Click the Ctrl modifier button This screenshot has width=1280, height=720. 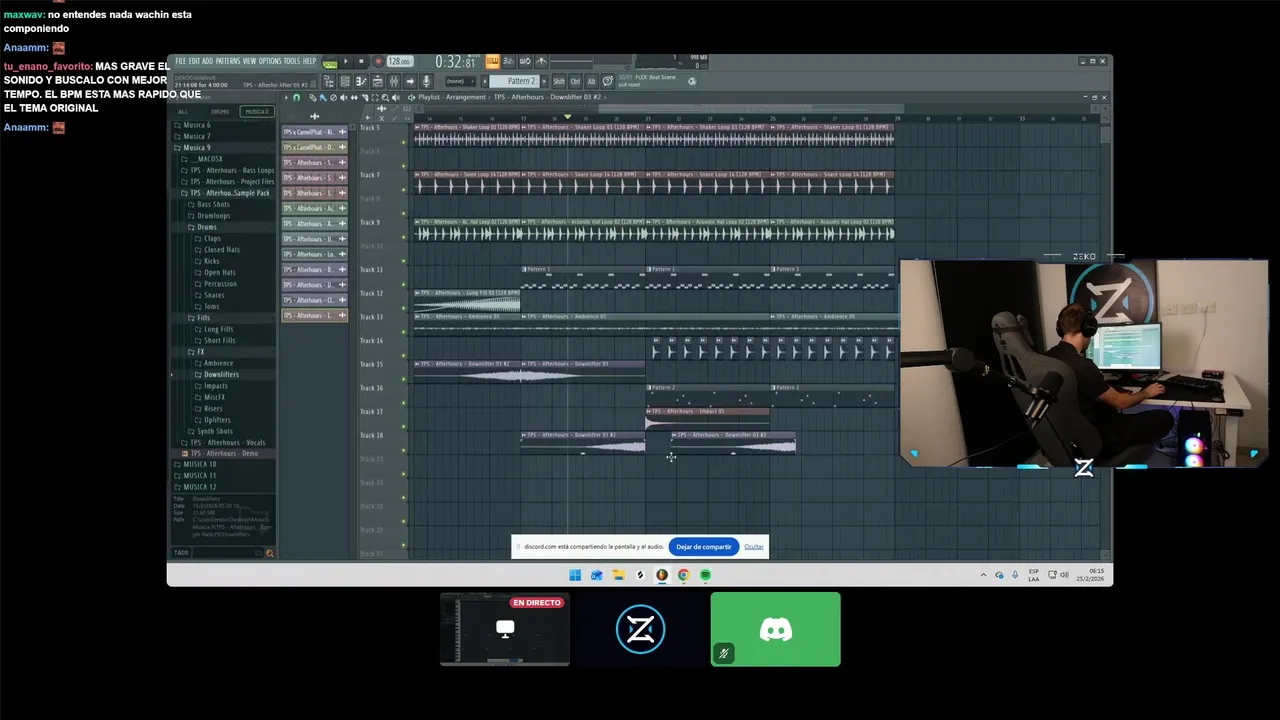[575, 81]
